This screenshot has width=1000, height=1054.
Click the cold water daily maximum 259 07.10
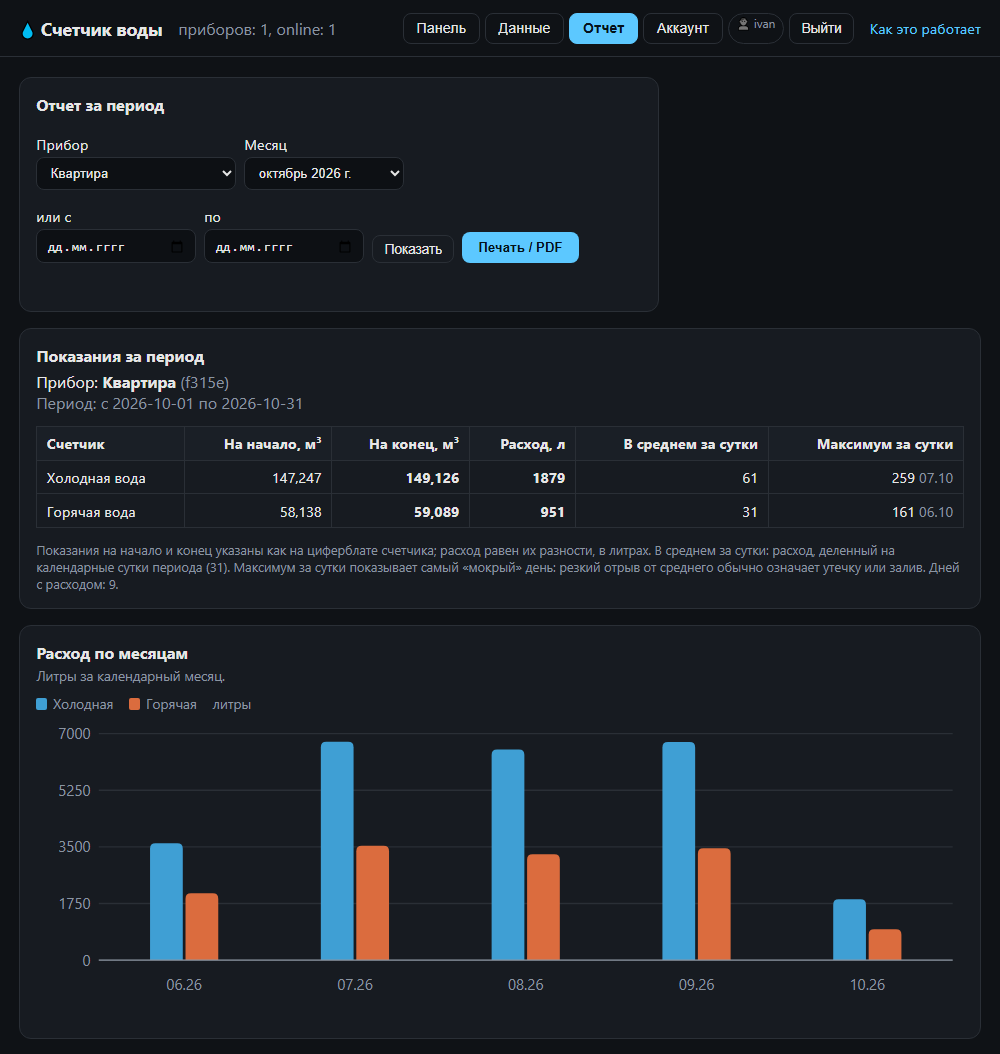(922, 479)
